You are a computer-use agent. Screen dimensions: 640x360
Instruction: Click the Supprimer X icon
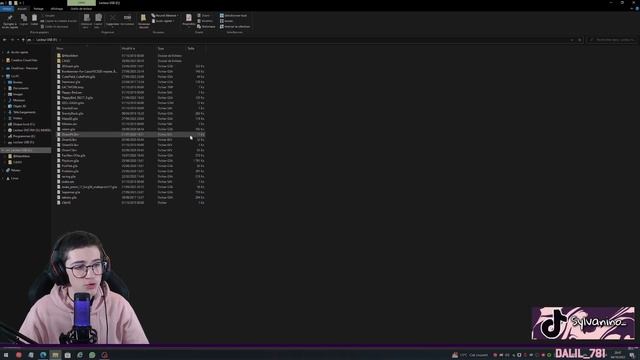(113, 18)
